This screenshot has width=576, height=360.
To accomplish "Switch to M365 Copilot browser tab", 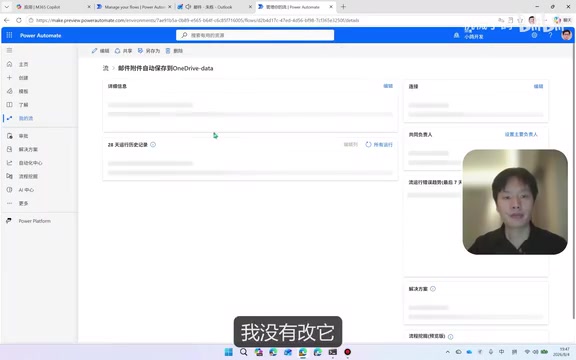I will tap(53, 7).
